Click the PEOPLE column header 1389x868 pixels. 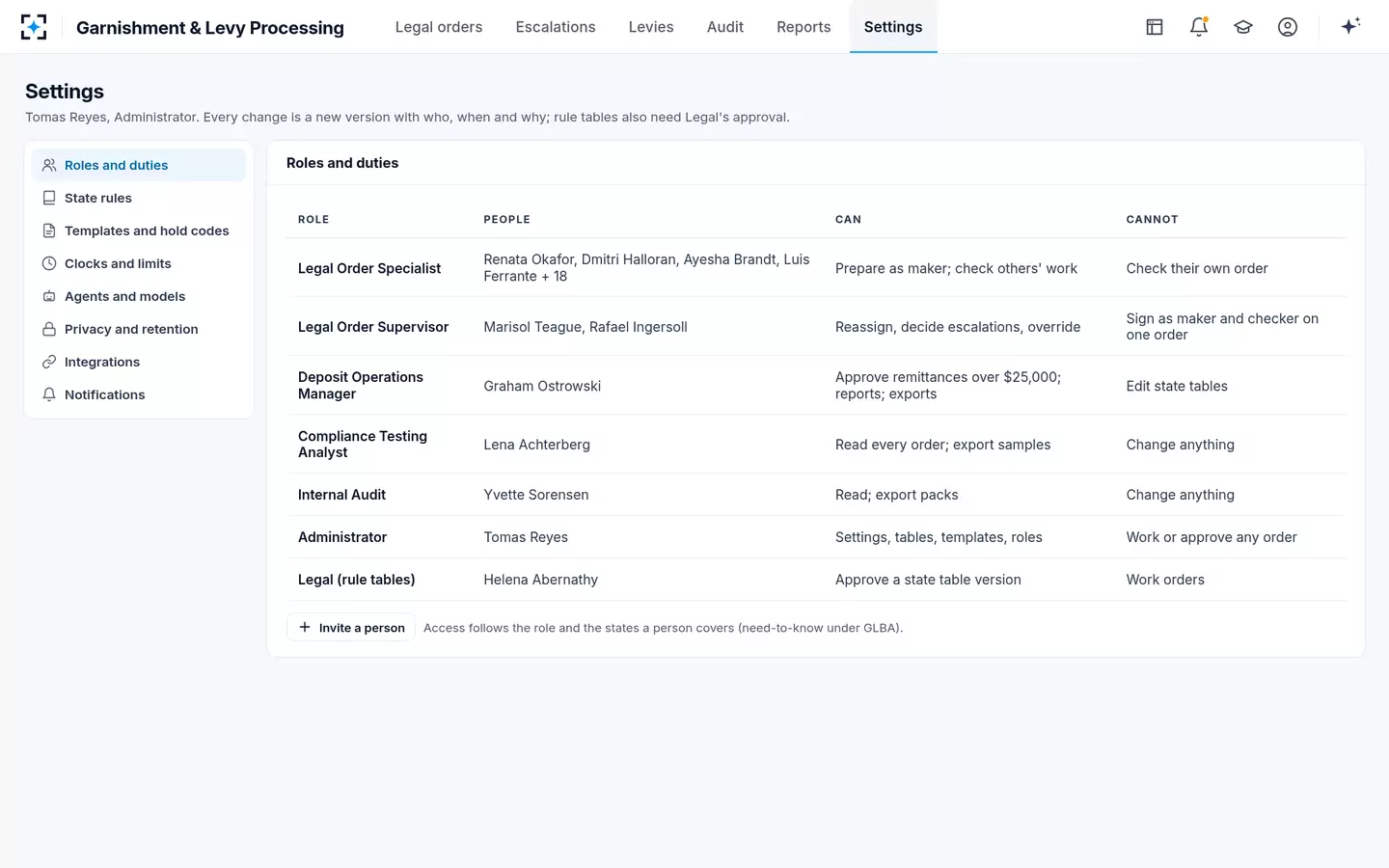(507, 220)
